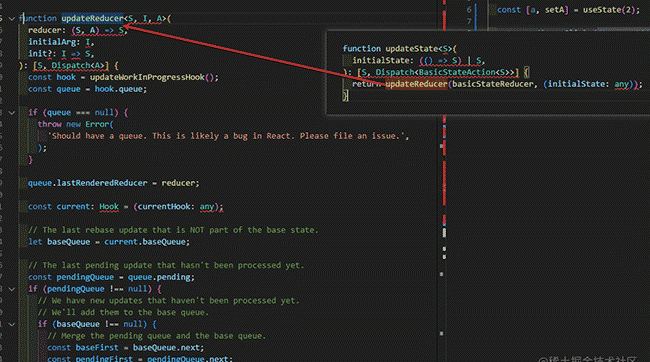Click the updateState function name in the popup
650x362 pixels.
[412, 49]
